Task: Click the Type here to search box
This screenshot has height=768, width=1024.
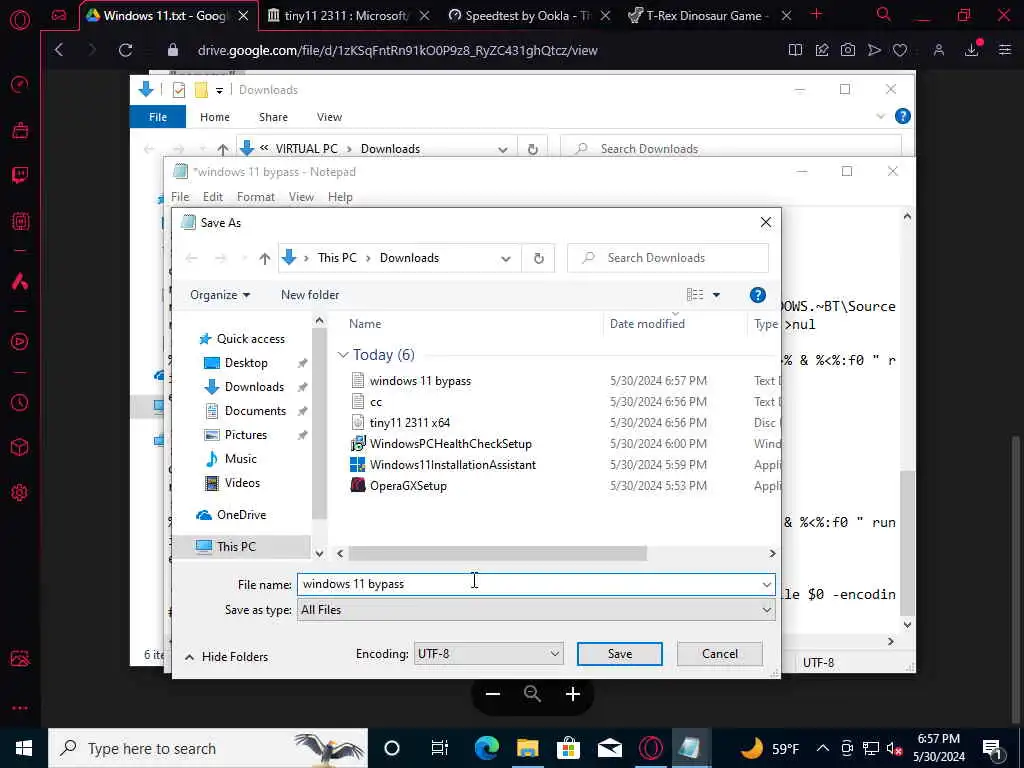Action: click(x=208, y=748)
